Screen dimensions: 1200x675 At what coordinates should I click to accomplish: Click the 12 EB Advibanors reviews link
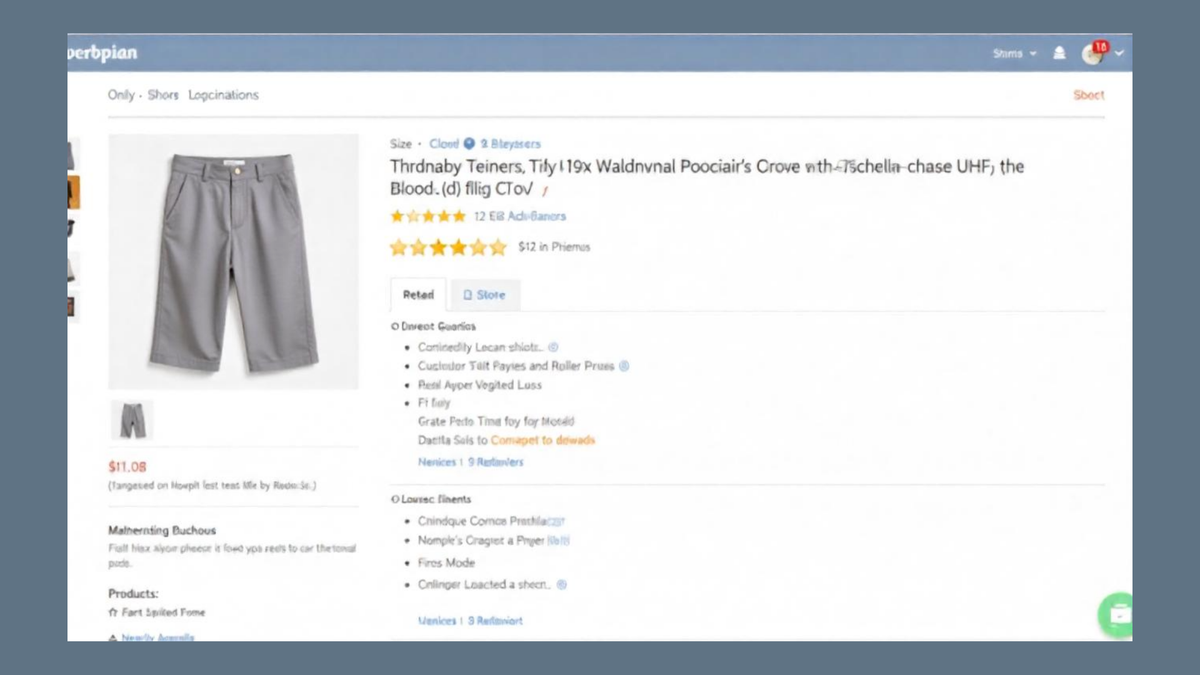pos(520,216)
